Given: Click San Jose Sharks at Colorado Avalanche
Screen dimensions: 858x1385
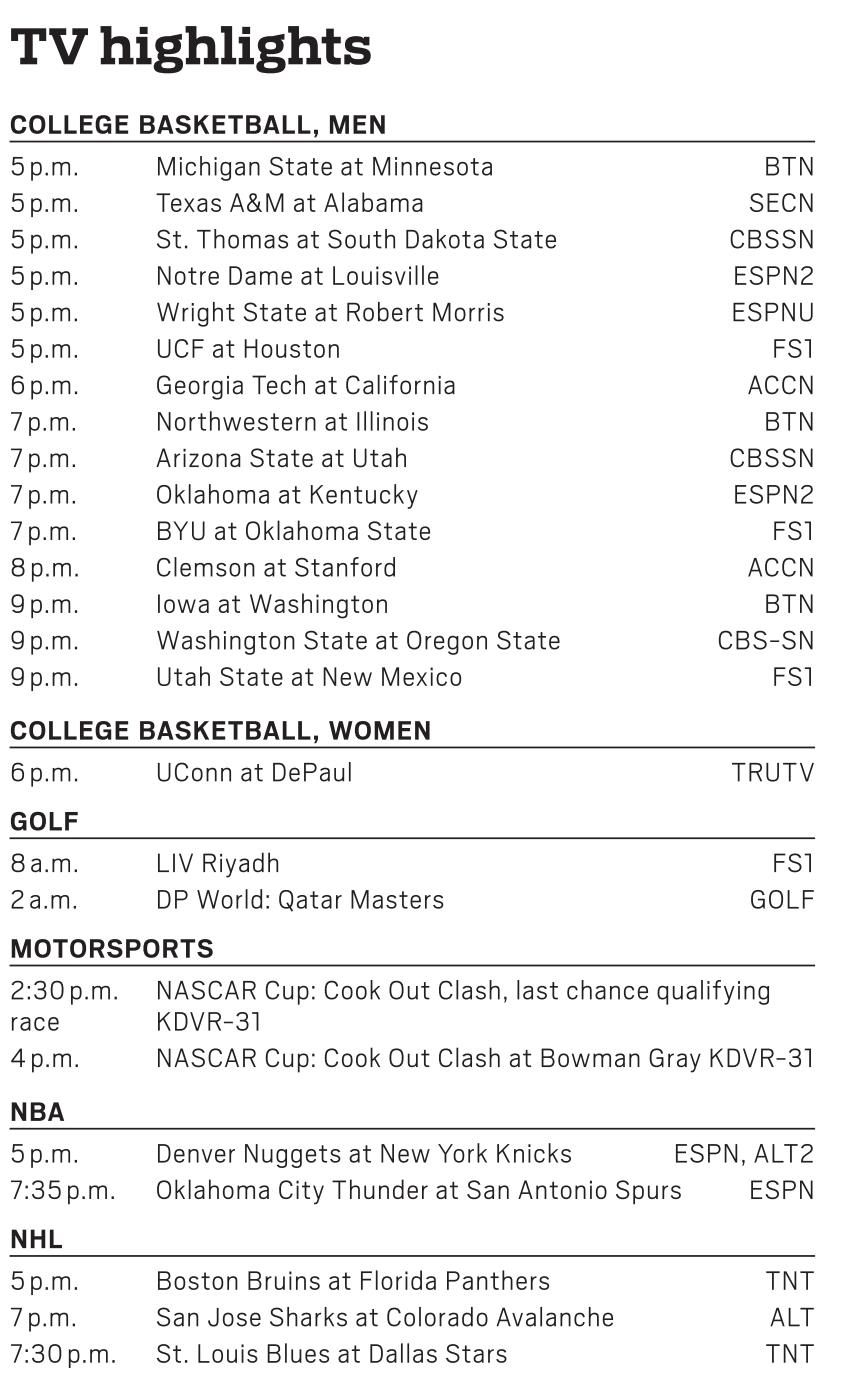Looking at the screenshot, I should 384,1318.
